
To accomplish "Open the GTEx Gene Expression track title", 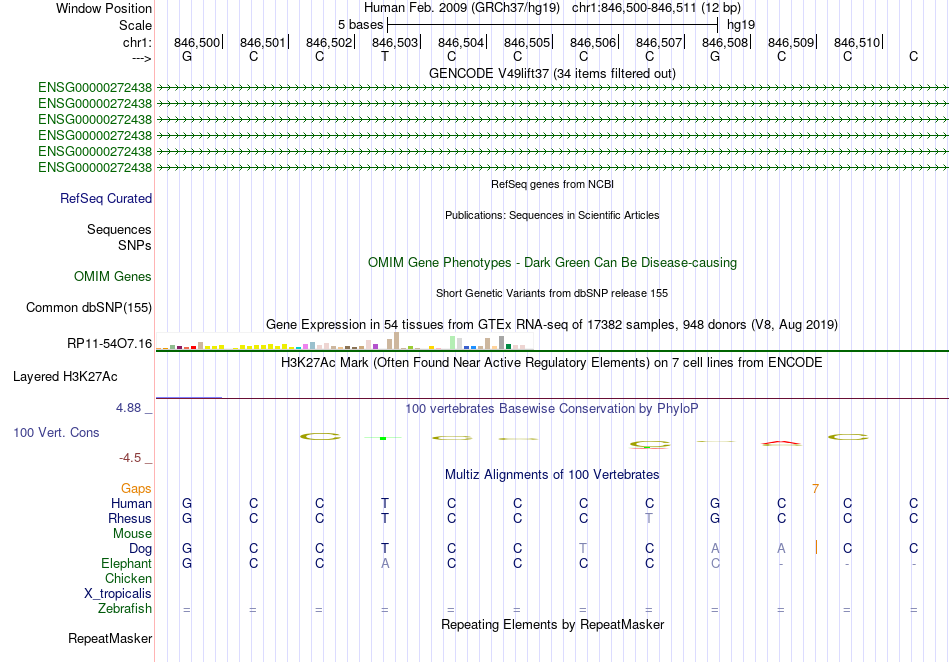I will (x=552, y=324).
